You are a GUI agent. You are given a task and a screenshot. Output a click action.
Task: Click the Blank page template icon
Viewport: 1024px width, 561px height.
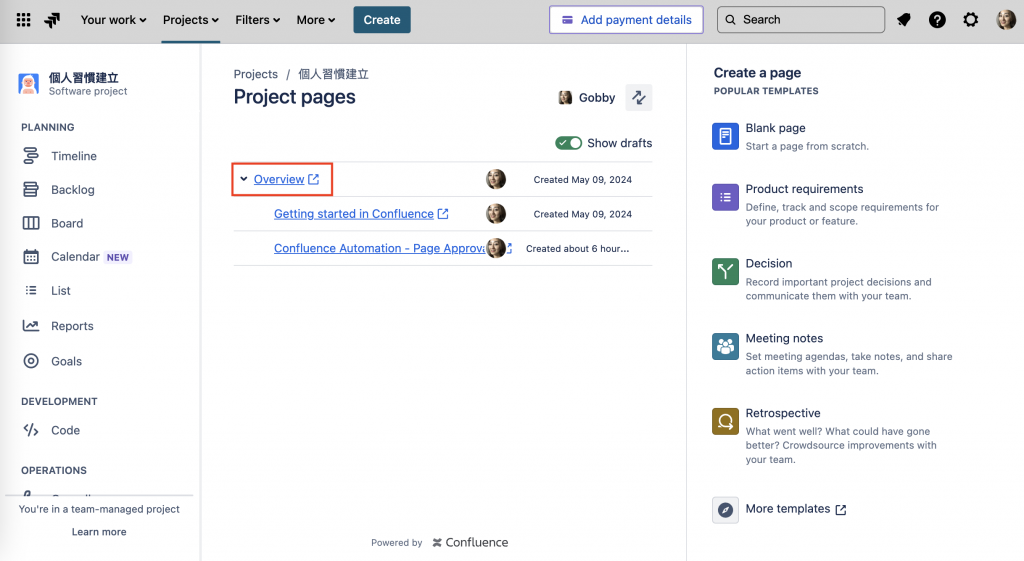(x=725, y=136)
